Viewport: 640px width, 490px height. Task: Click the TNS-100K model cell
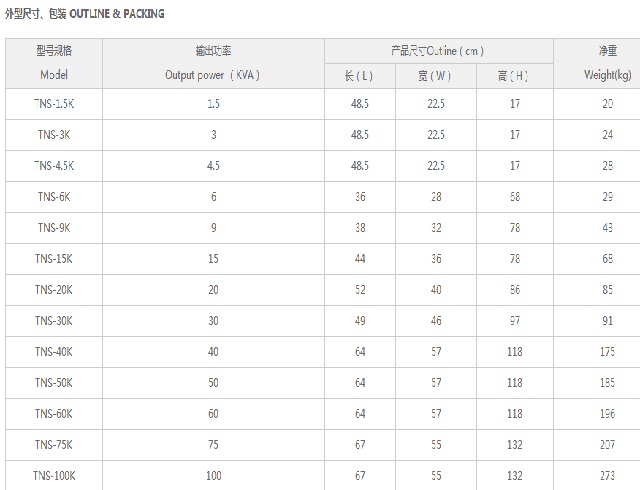tap(54, 476)
